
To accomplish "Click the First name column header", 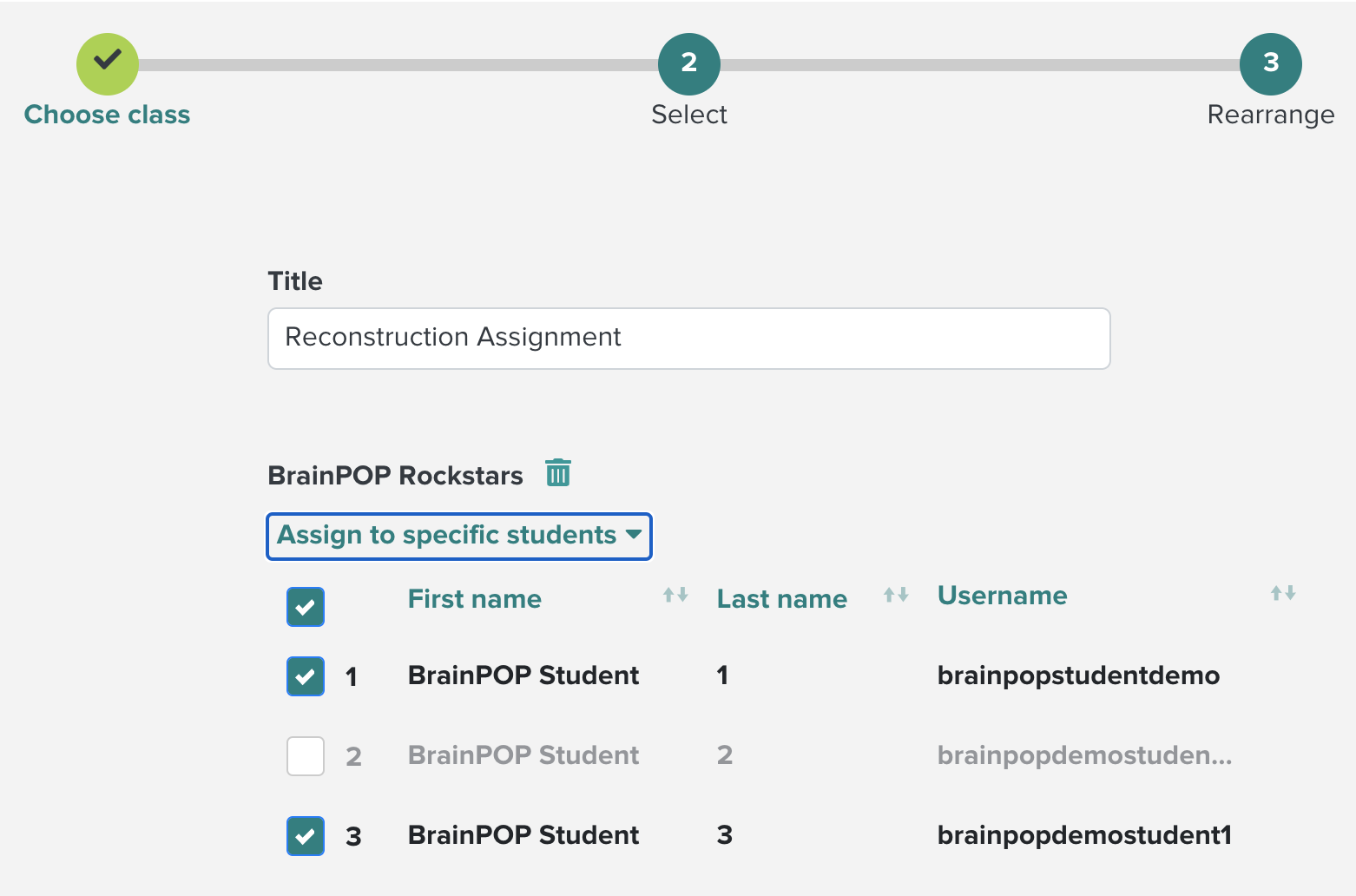I will pos(475,599).
